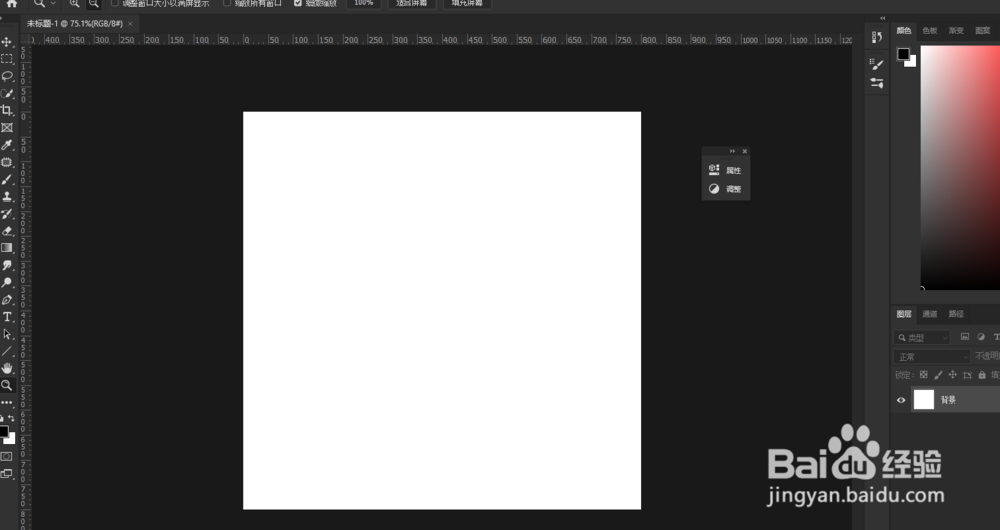Select the History Brush tool
1000x530 pixels.
point(7,214)
